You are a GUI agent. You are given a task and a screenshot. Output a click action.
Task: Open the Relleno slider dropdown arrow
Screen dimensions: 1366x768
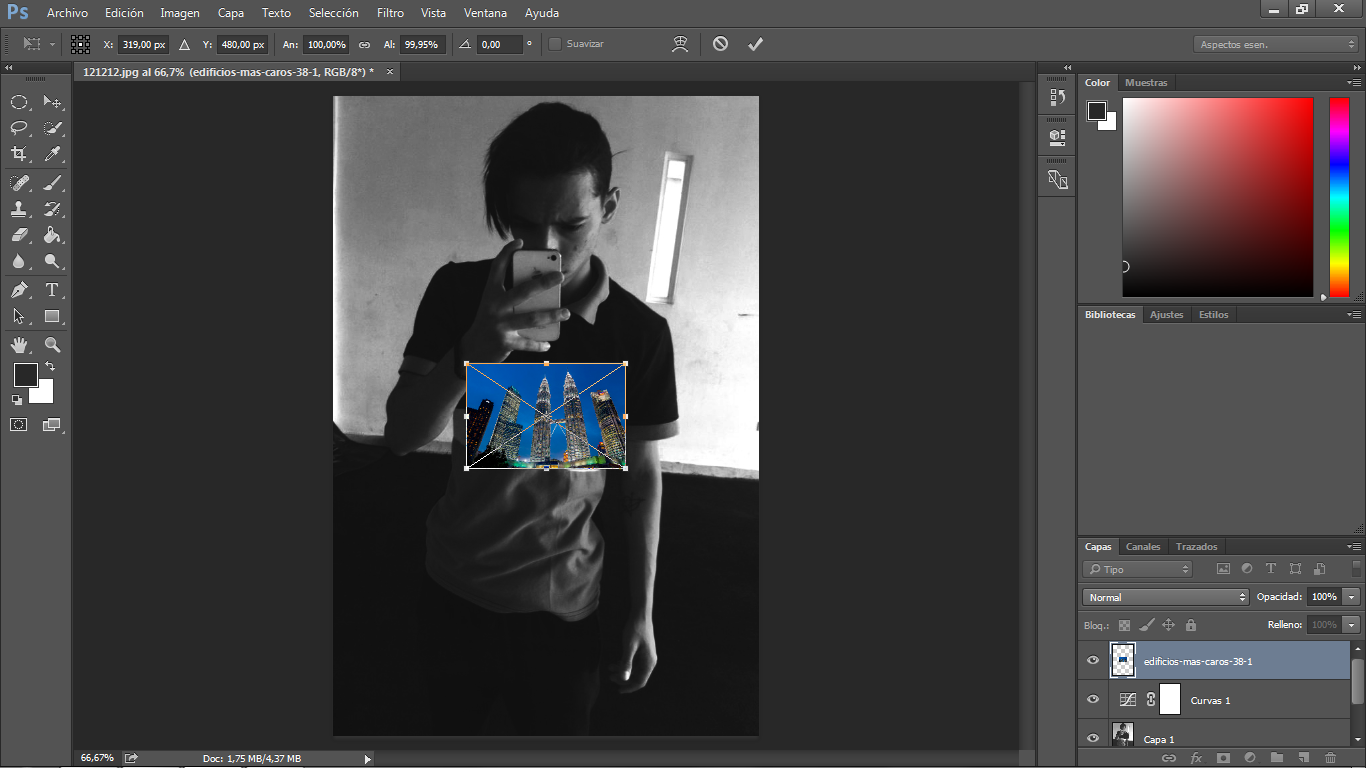pos(1352,625)
